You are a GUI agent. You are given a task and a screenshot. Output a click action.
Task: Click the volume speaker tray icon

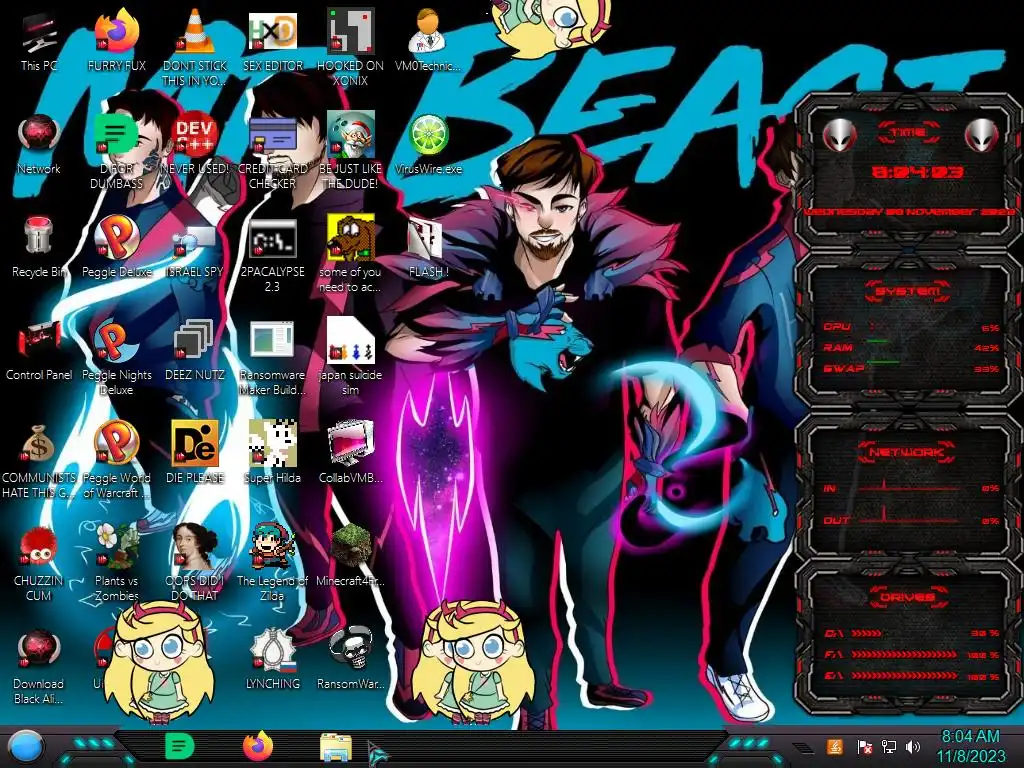coord(913,746)
